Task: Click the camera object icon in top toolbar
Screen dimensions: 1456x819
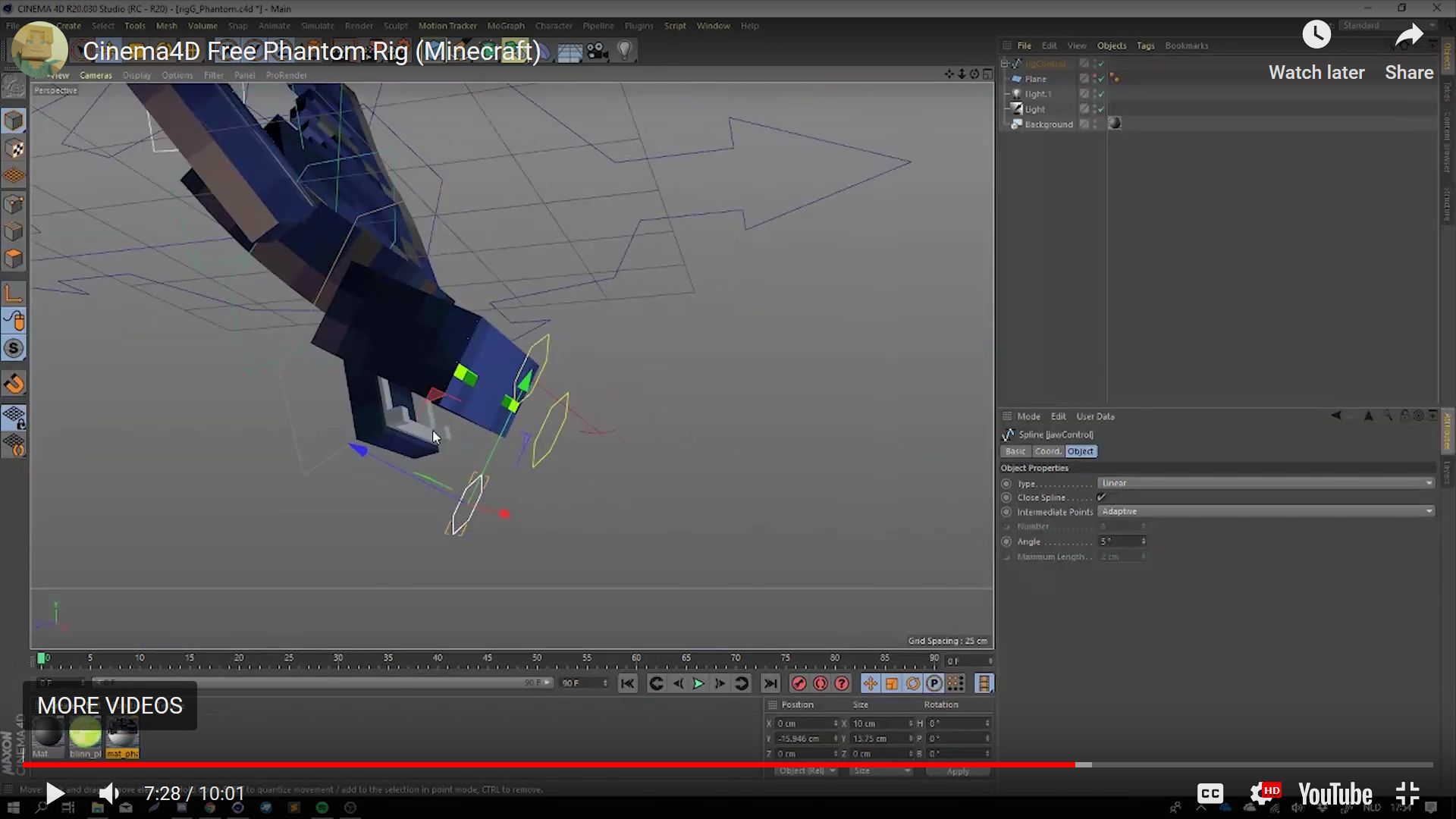Action: coord(598,51)
